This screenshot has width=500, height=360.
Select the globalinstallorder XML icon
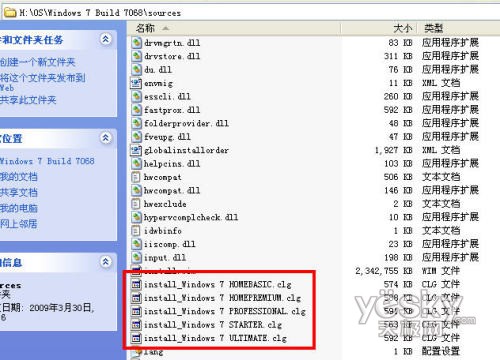pyautogui.click(x=136, y=150)
